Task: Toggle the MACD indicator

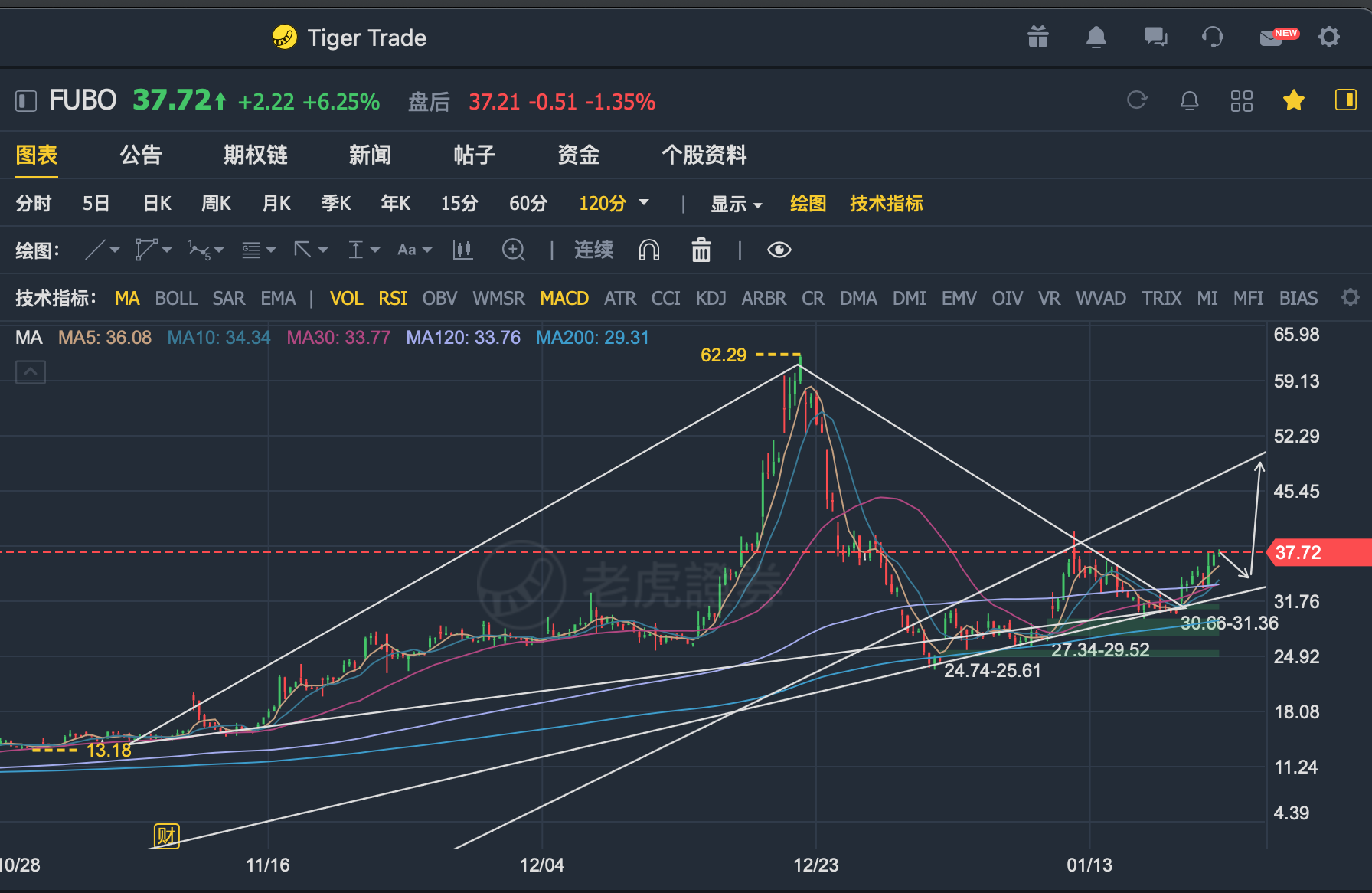Action: [x=564, y=298]
